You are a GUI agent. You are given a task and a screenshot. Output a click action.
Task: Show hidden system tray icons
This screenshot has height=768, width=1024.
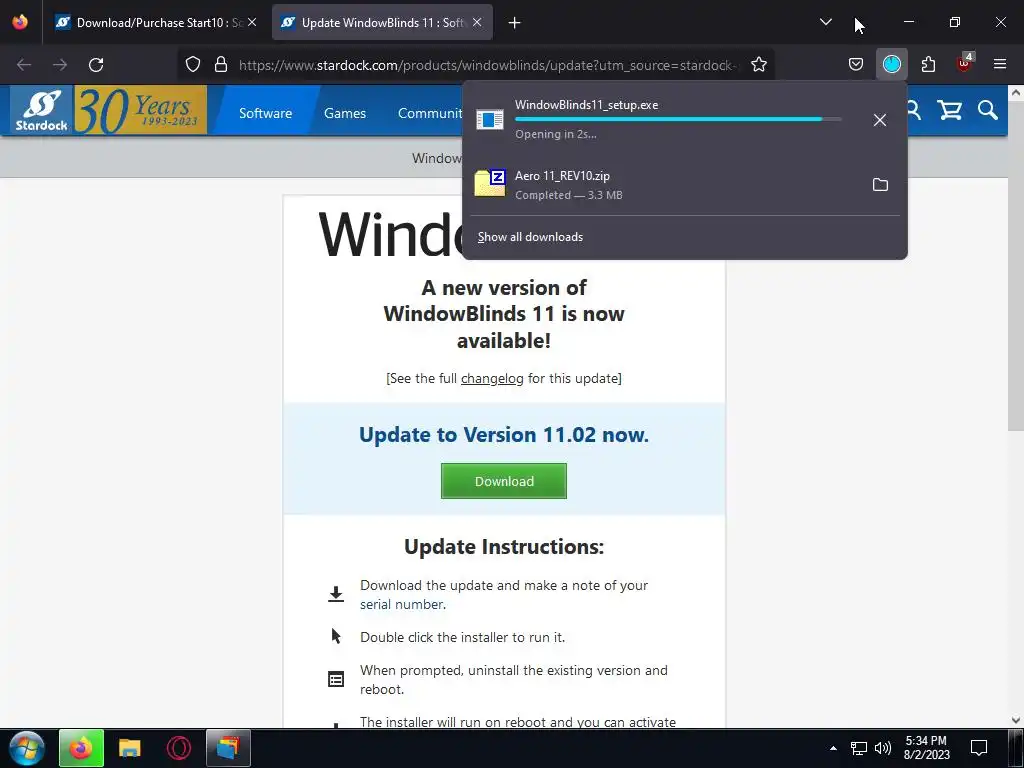click(833, 748)
